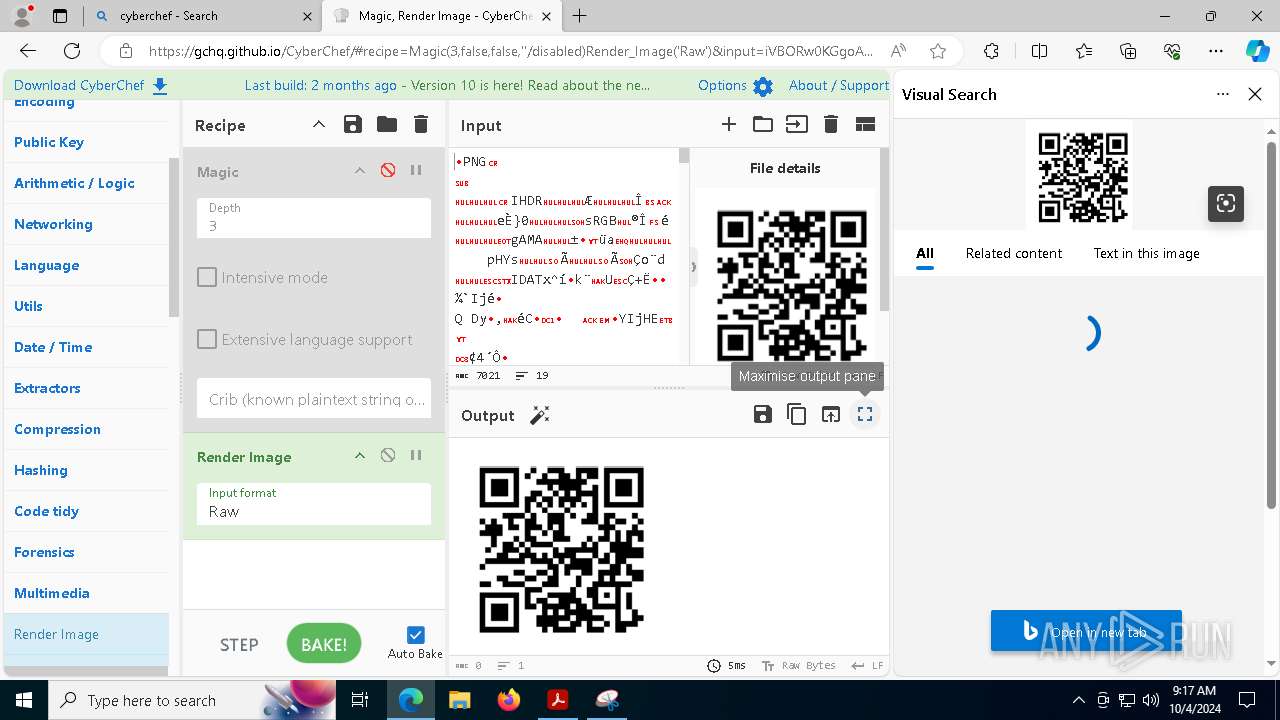Toggle Extensive language support checkbox
The width and height of the screenshot is (1280, 720).
point(207,339)
